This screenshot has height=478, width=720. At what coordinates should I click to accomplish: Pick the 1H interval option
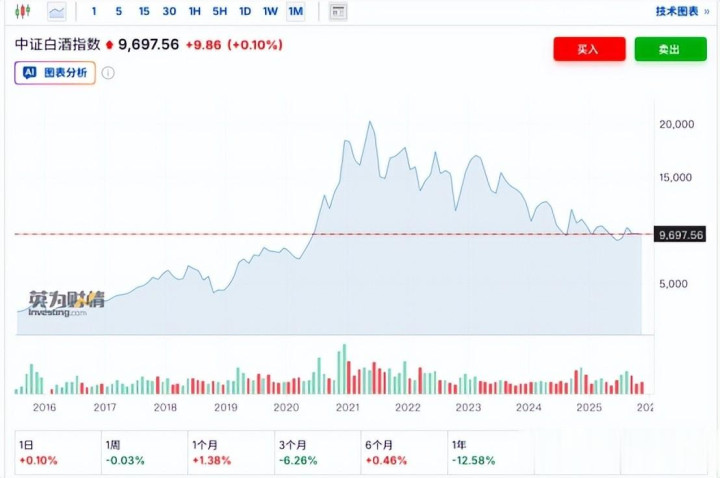(195, 12)
